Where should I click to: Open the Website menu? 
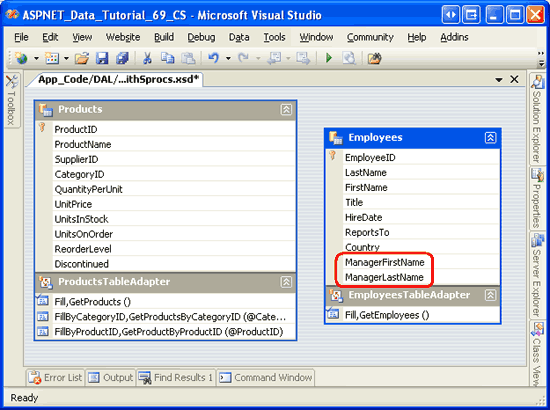pyautogui.click(x=123, y=37)
